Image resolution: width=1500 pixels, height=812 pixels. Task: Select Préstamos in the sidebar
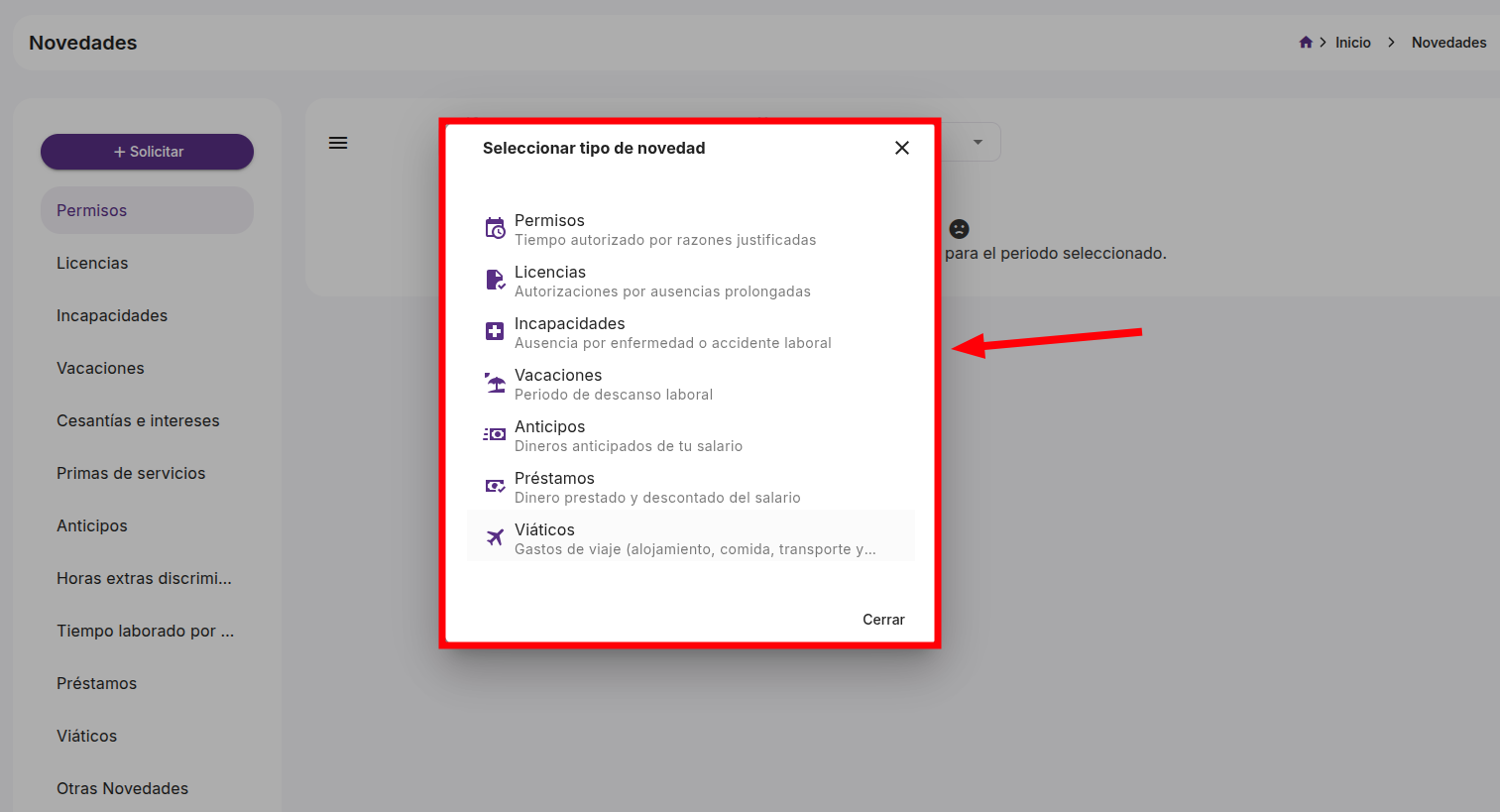tap(147, 683)
